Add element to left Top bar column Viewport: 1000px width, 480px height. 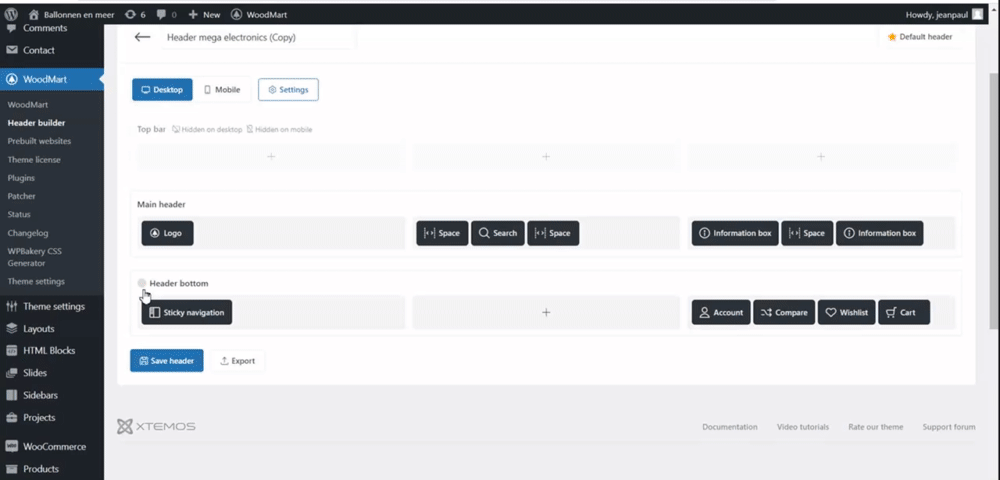click(270, 157)
